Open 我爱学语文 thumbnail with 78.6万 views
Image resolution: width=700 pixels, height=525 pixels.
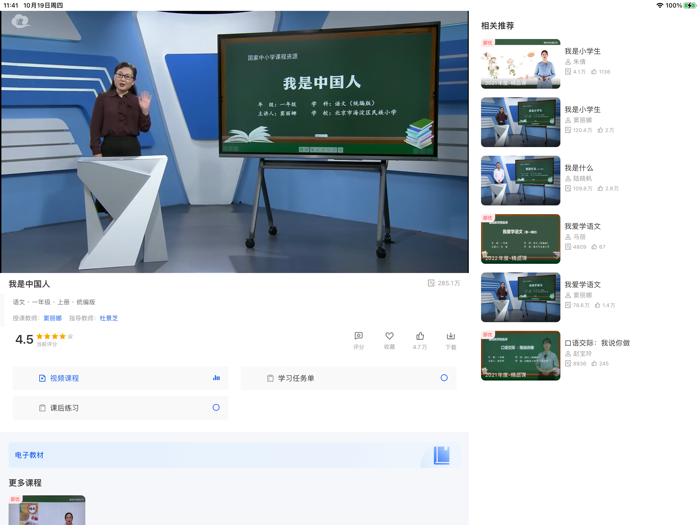[521, 297]
